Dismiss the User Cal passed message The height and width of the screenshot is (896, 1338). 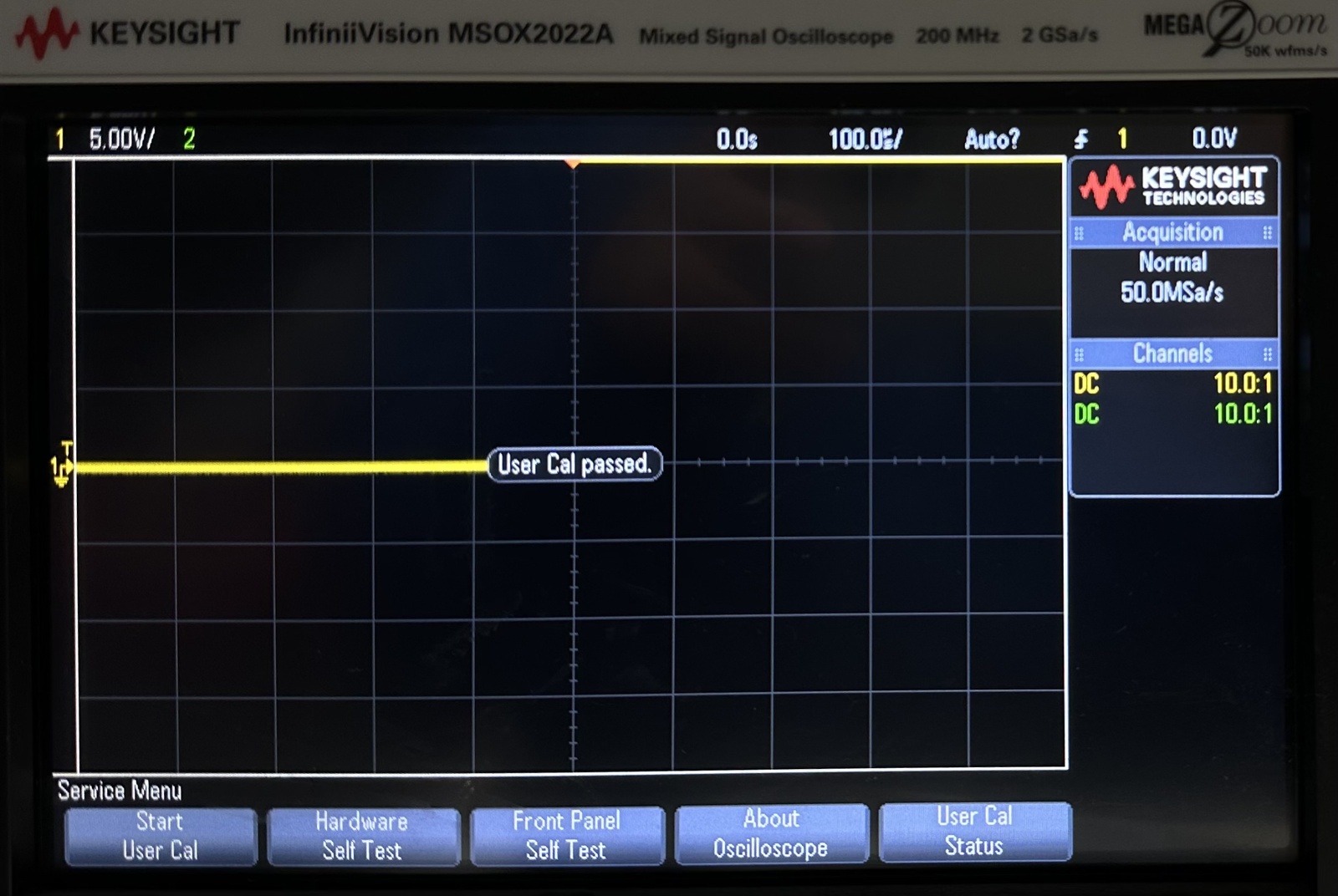(574, 465)
